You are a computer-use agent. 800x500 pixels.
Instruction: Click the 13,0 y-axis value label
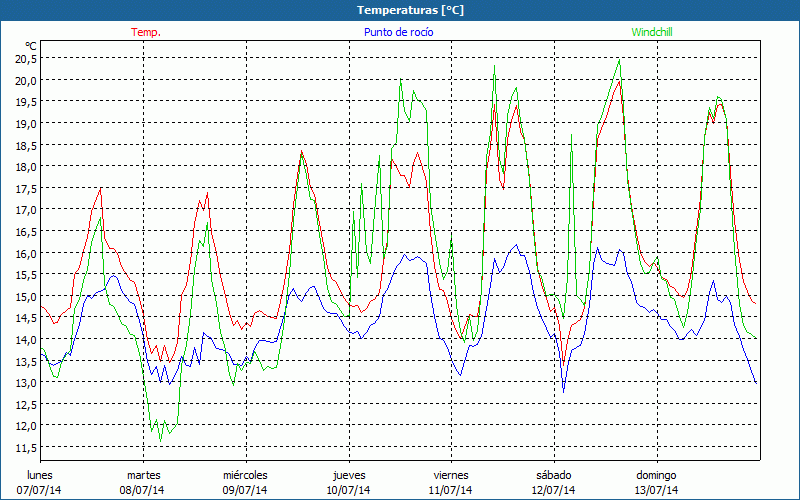click(25, 382)
